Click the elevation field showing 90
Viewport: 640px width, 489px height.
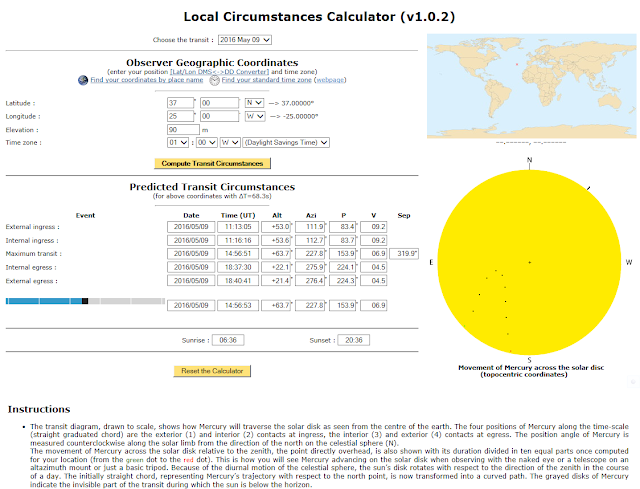click(x=183, y=130)
